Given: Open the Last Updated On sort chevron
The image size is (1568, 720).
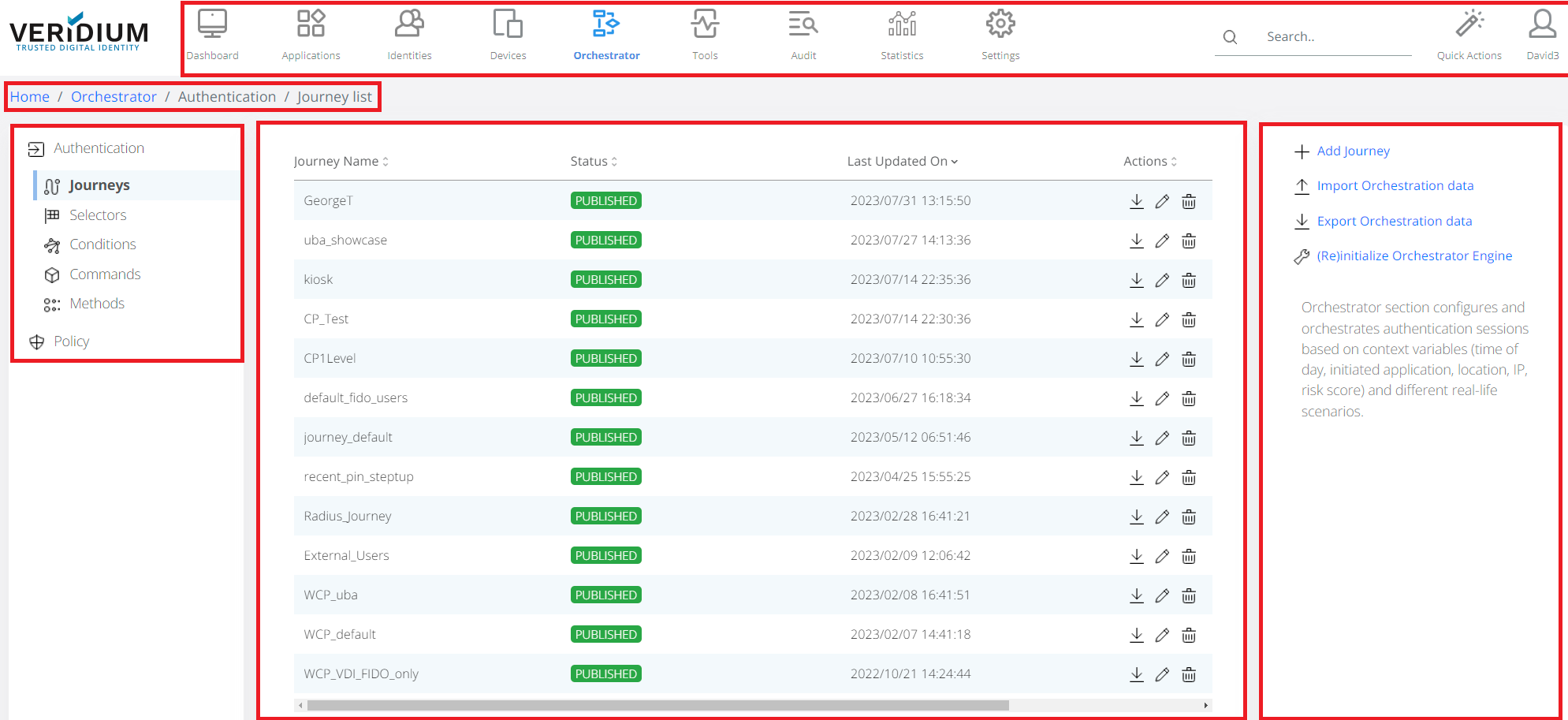Looking at the screenshot, I should click(954, 161).
